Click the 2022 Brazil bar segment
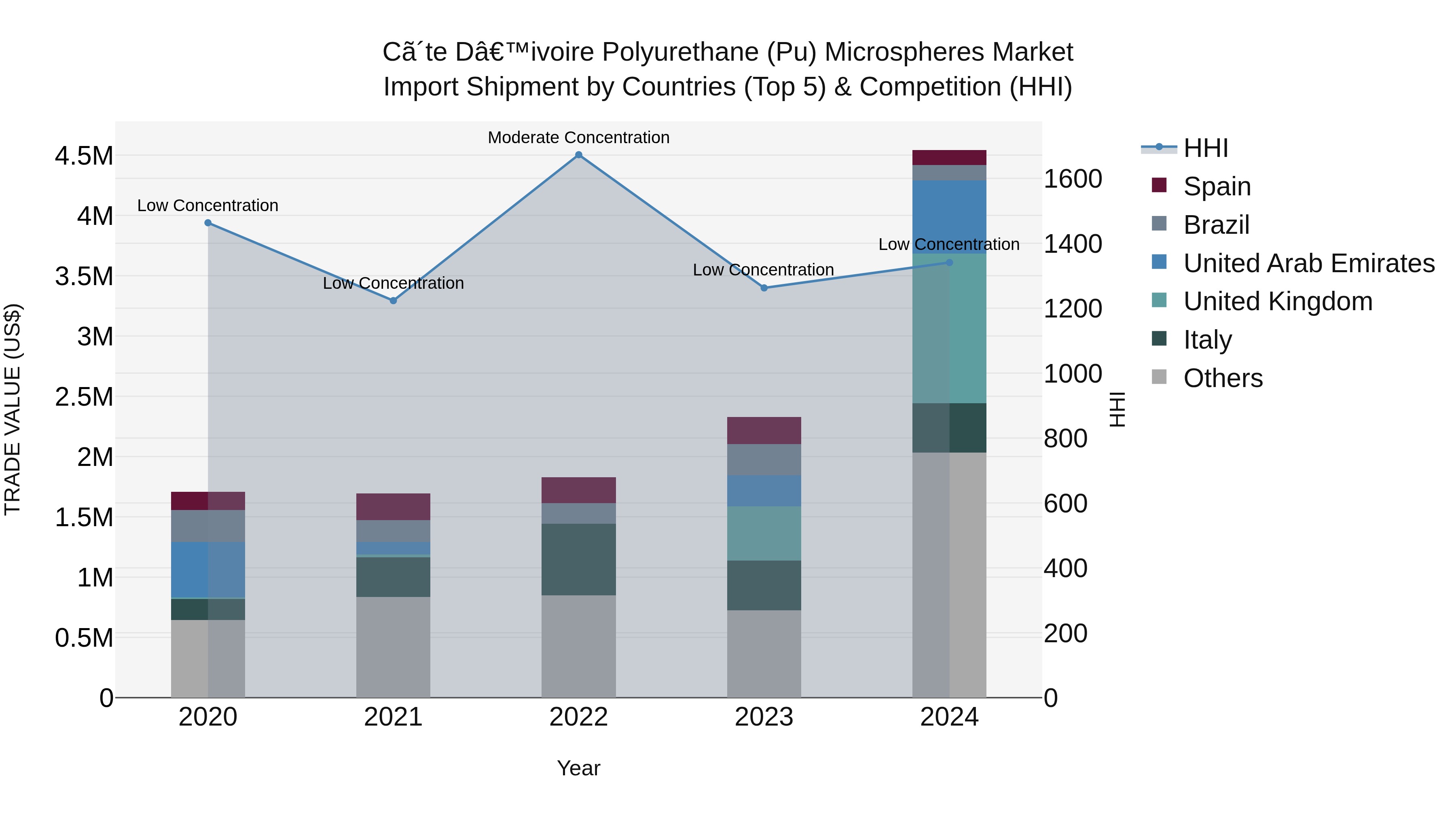The width and height of the screenshot is (1456, 819). [578, 514]
